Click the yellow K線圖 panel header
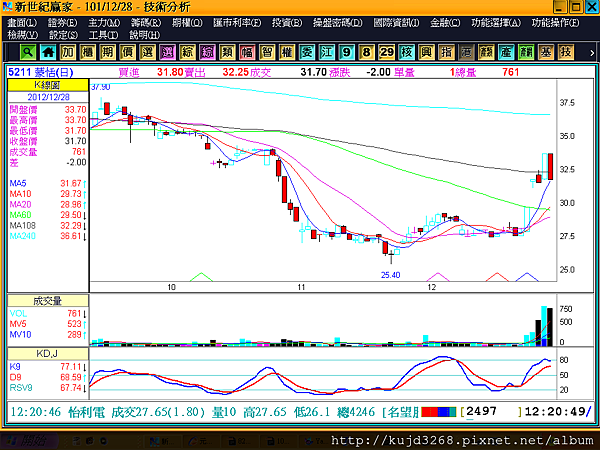 48,85
